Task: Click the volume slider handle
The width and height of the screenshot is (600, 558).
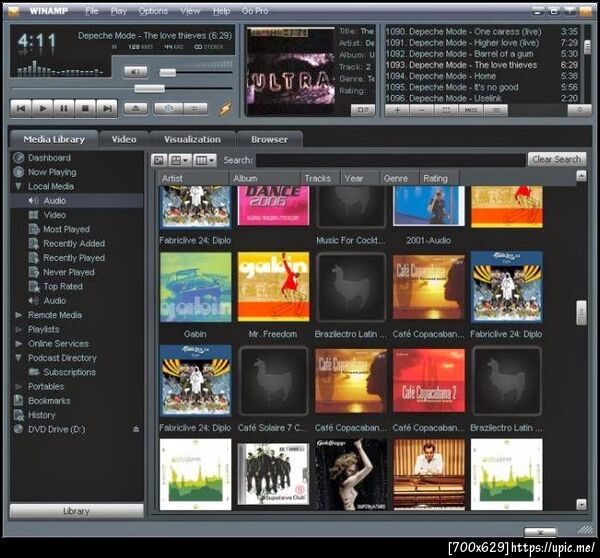Action: pos(168,72)
